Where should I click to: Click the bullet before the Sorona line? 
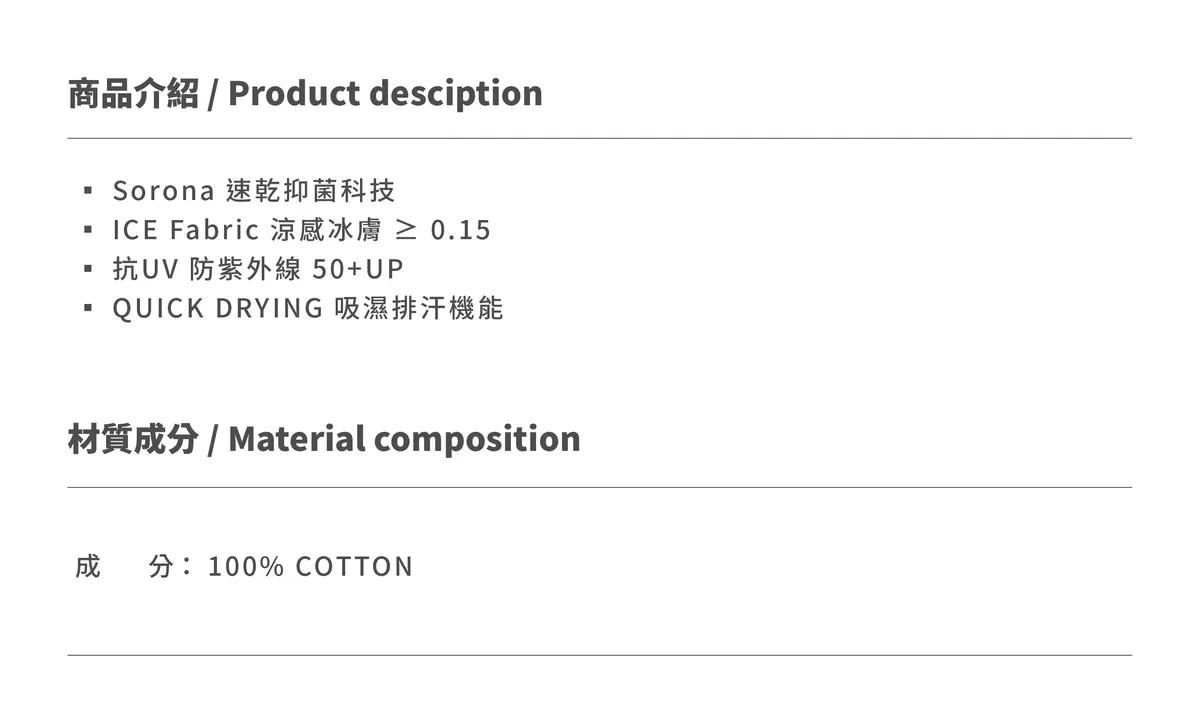(x=88, y=190)
